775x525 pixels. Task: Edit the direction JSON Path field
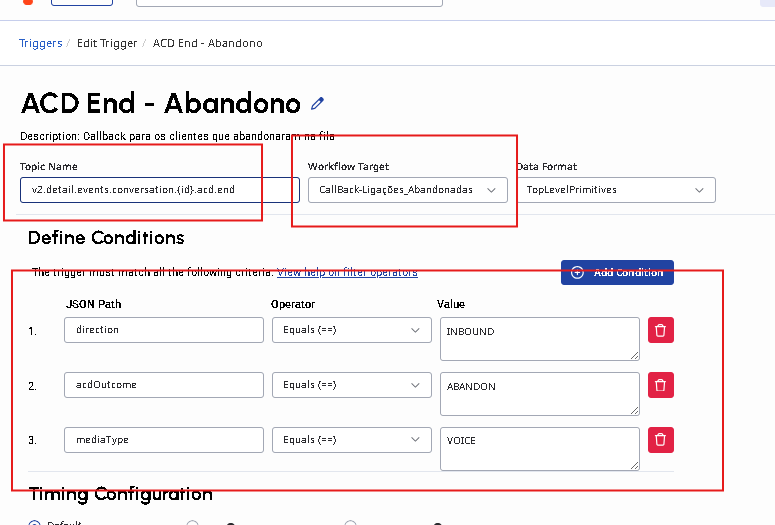tap(163, 330)
